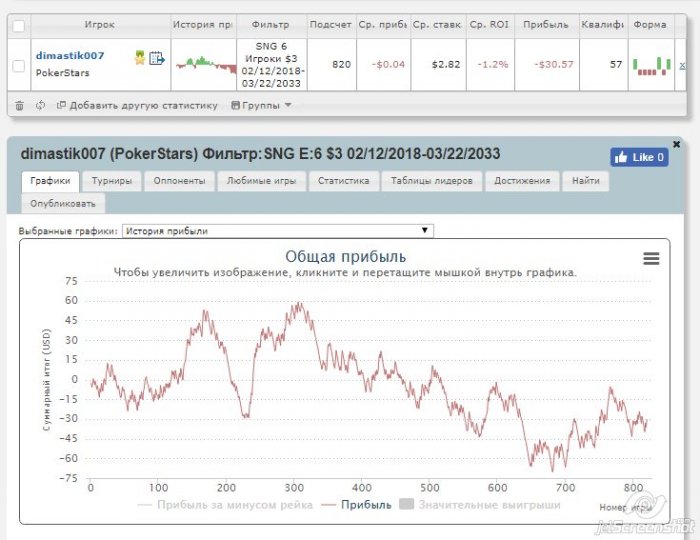Screen dimensions: 700x540
Task: Sort by the Фильтр column header
Action: pos(271,25)
